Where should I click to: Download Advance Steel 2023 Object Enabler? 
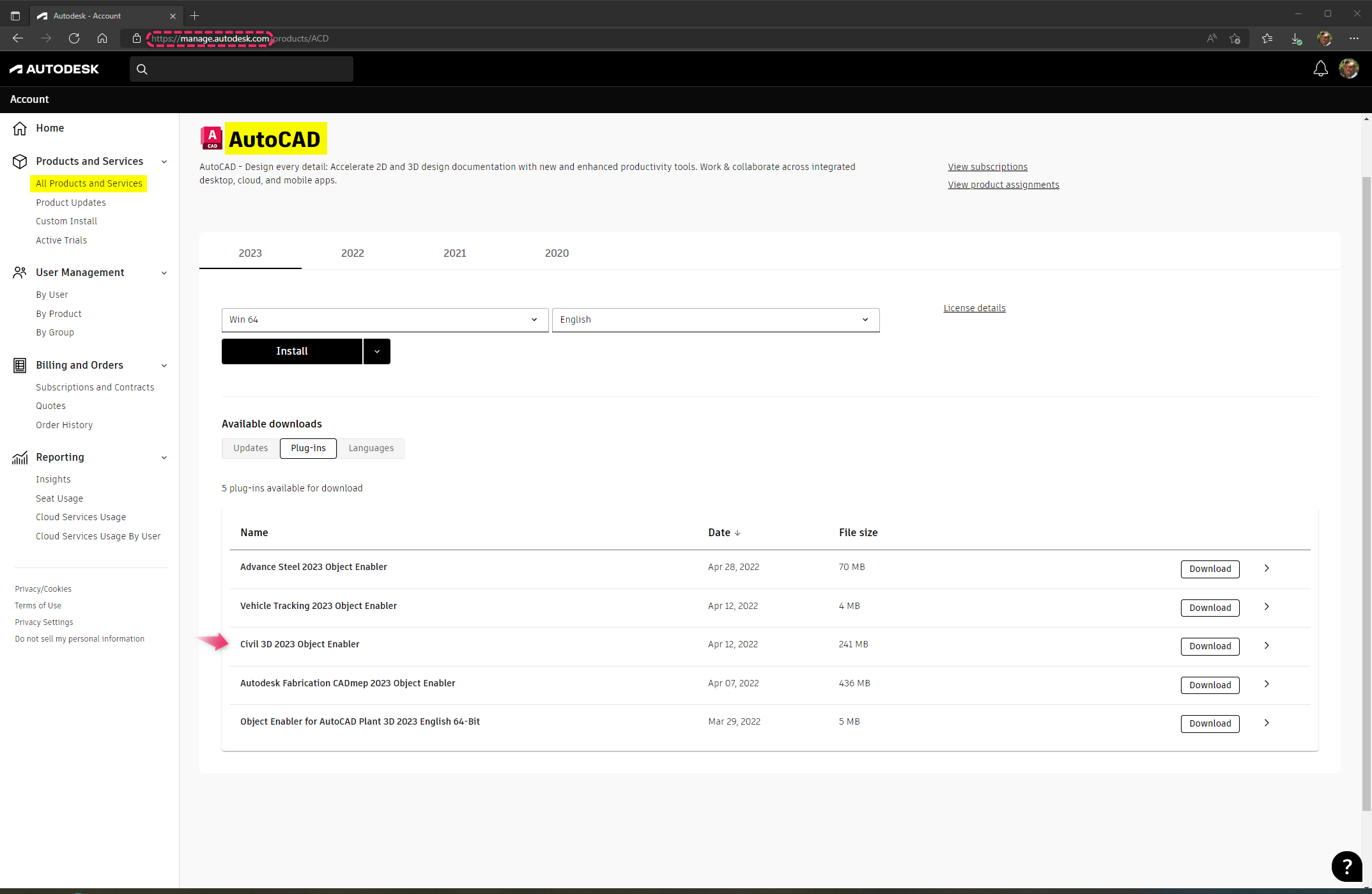1210,569
